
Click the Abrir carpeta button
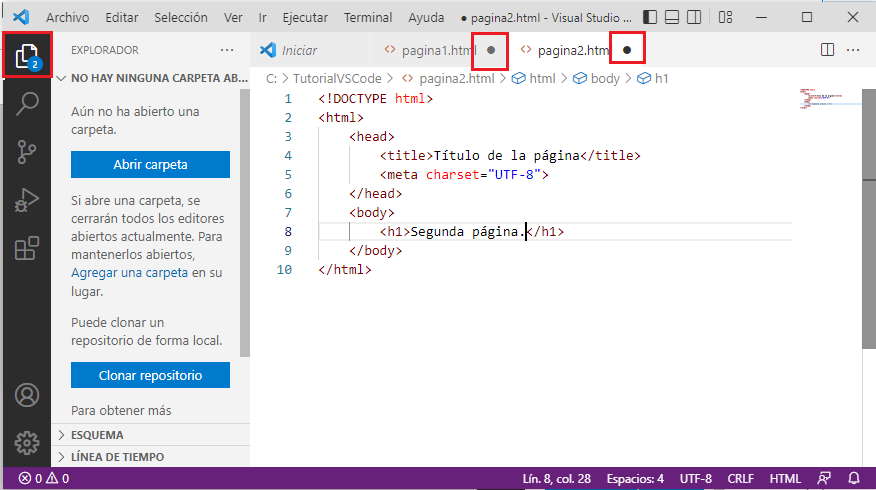pyautogui.click(x=150, y=164)
